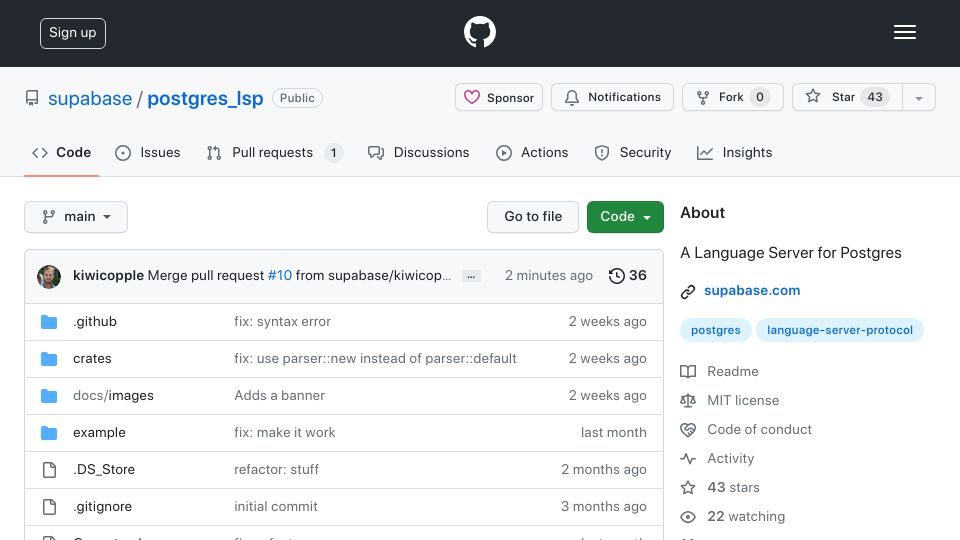Open the Security tab
The image size is (960, 540).
tap(633, 152)
